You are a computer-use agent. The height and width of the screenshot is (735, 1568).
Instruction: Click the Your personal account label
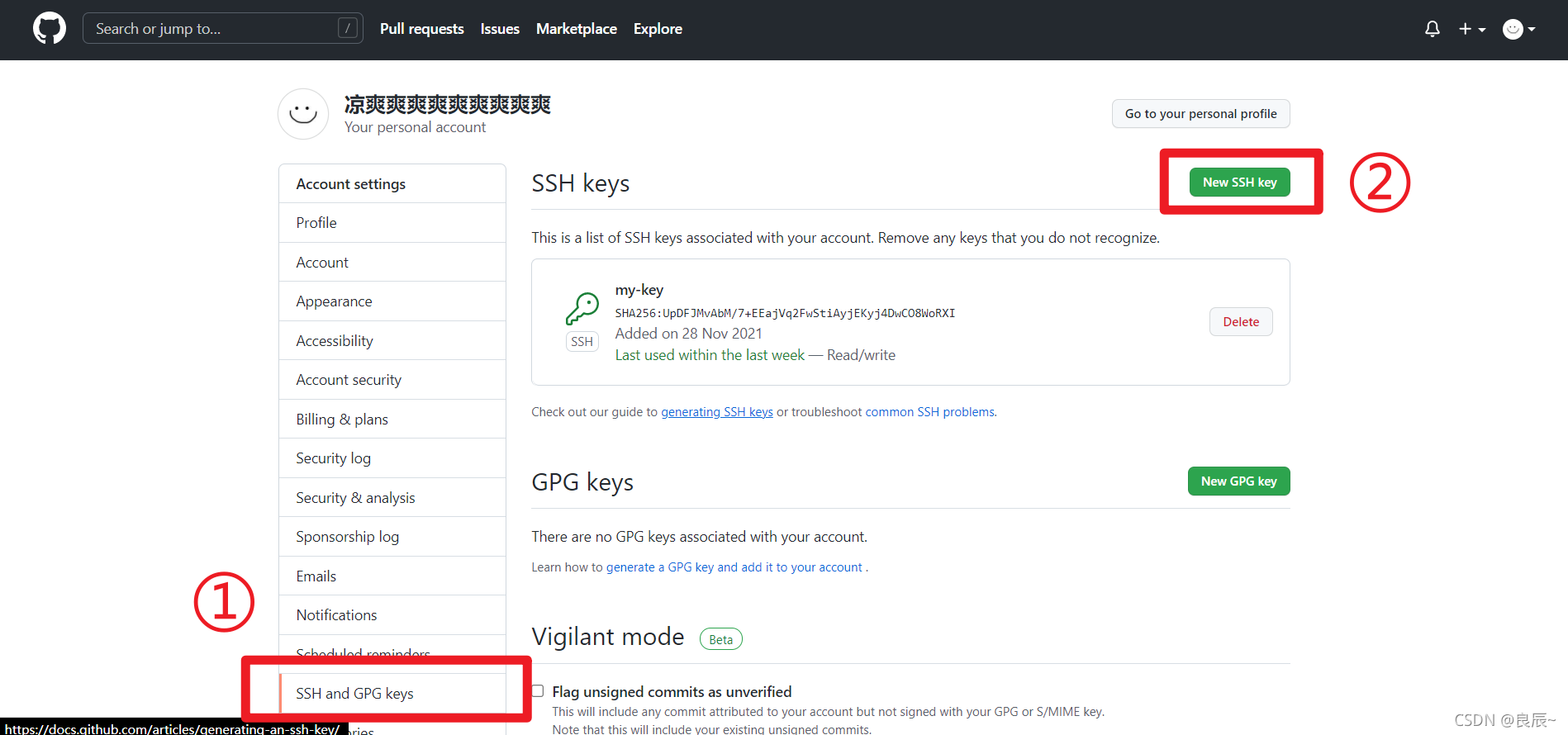(416, 127)
